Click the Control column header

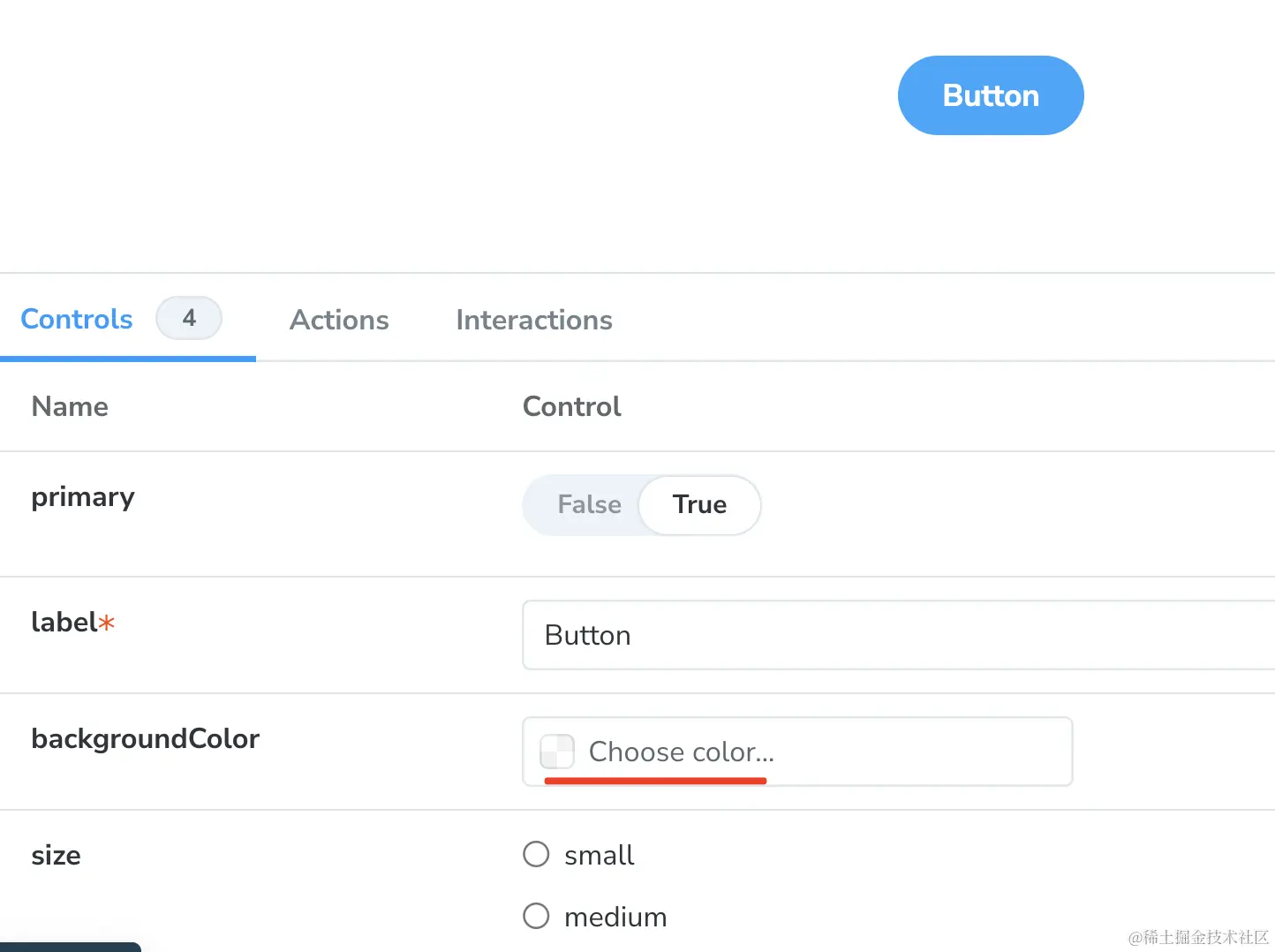click(572, 406)
